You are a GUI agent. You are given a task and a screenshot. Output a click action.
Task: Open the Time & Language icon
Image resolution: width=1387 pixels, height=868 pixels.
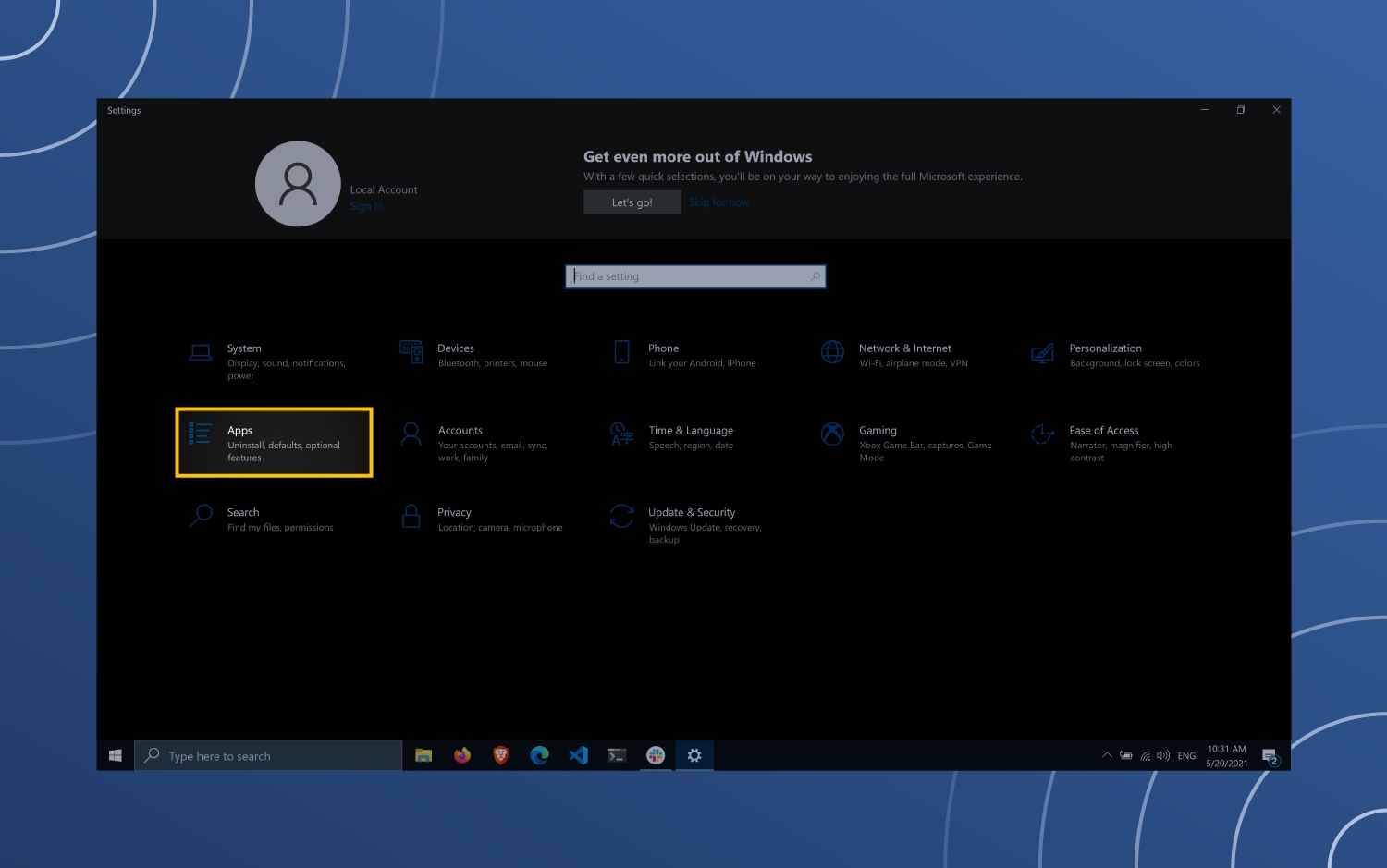tap(622, 434)
